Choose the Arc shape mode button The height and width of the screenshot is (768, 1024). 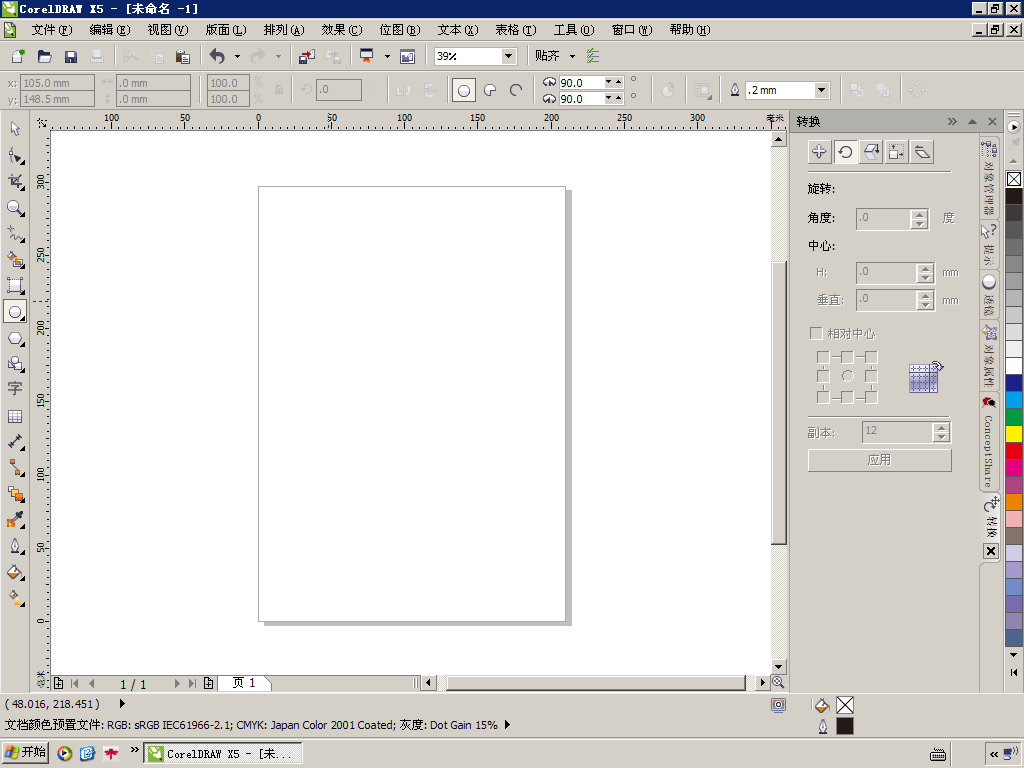[516, 91]
